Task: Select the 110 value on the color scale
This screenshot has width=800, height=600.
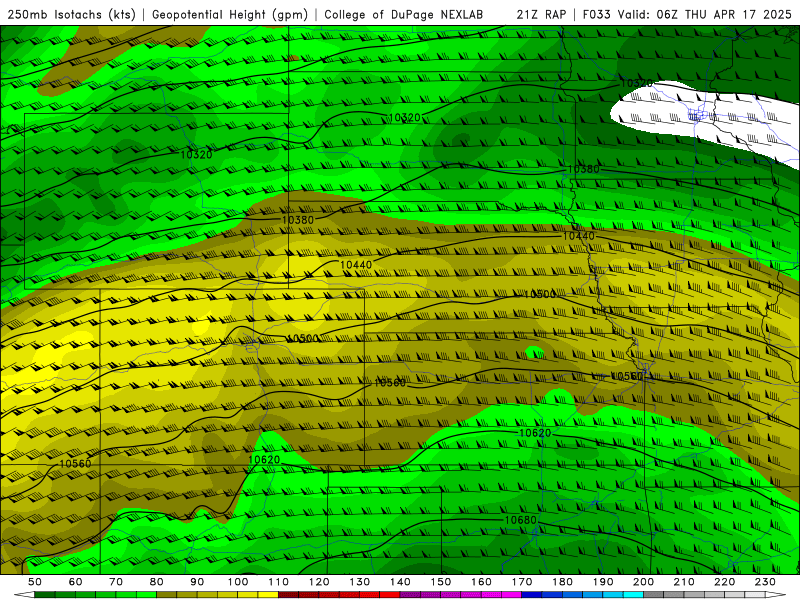Action: point(278,582)
